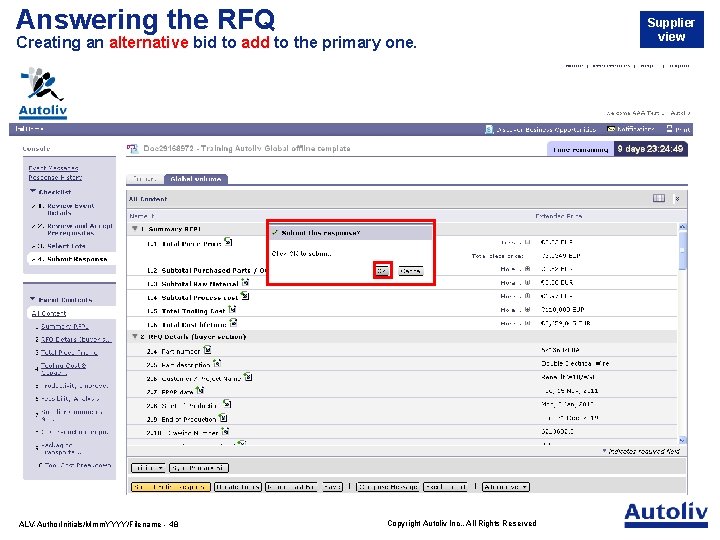The image size is (720, 540).
Task: Open the first dropdown above Submit Entire Response
Action: tap(148, 468)
